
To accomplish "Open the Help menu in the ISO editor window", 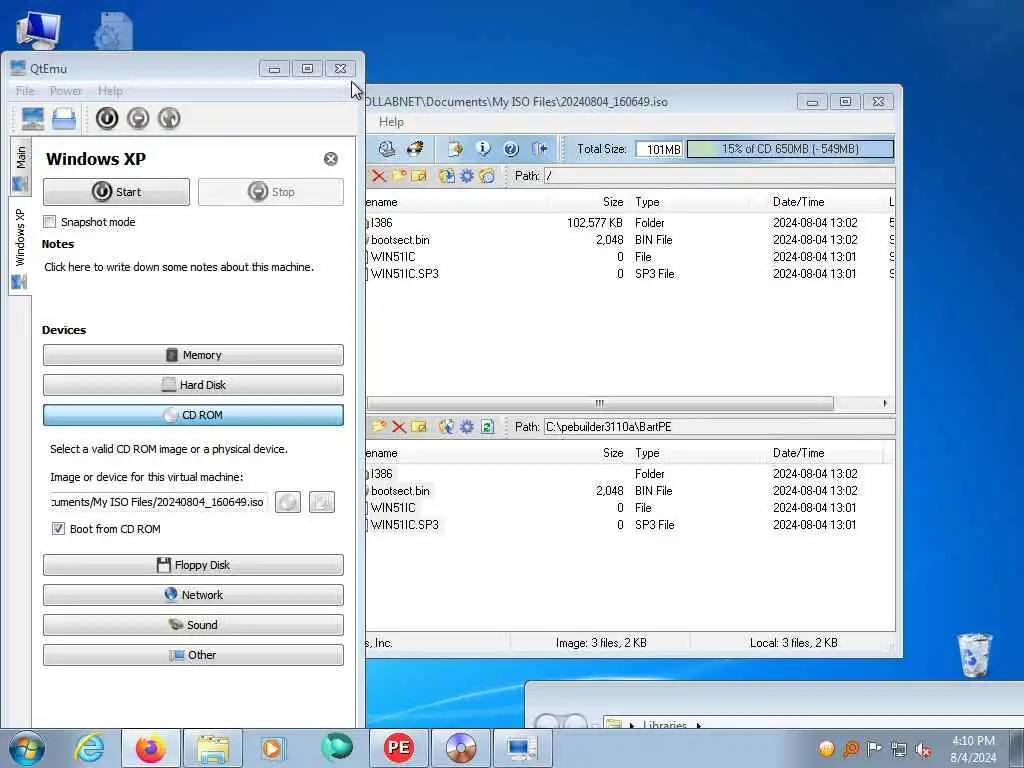I will tap(391, 122).
